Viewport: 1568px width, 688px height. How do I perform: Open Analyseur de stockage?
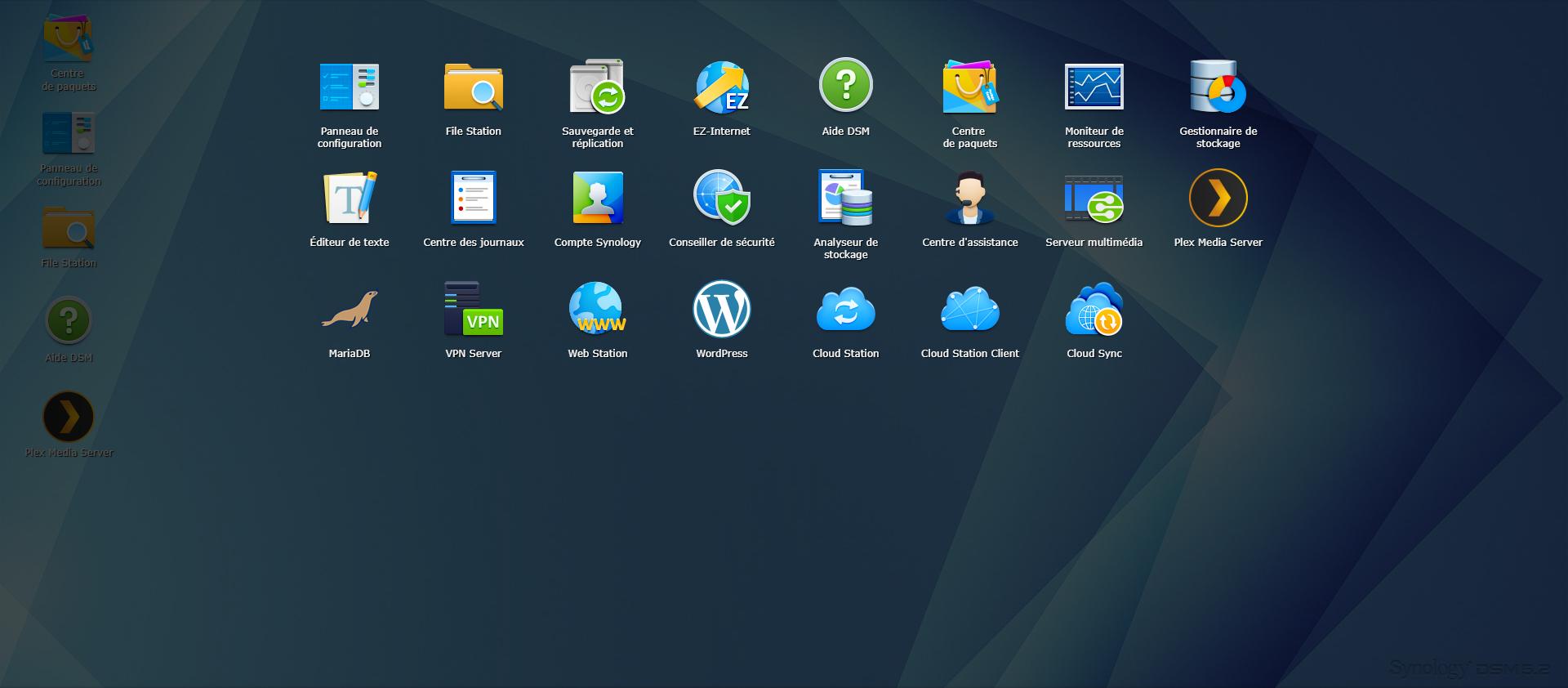click(845, 198)
